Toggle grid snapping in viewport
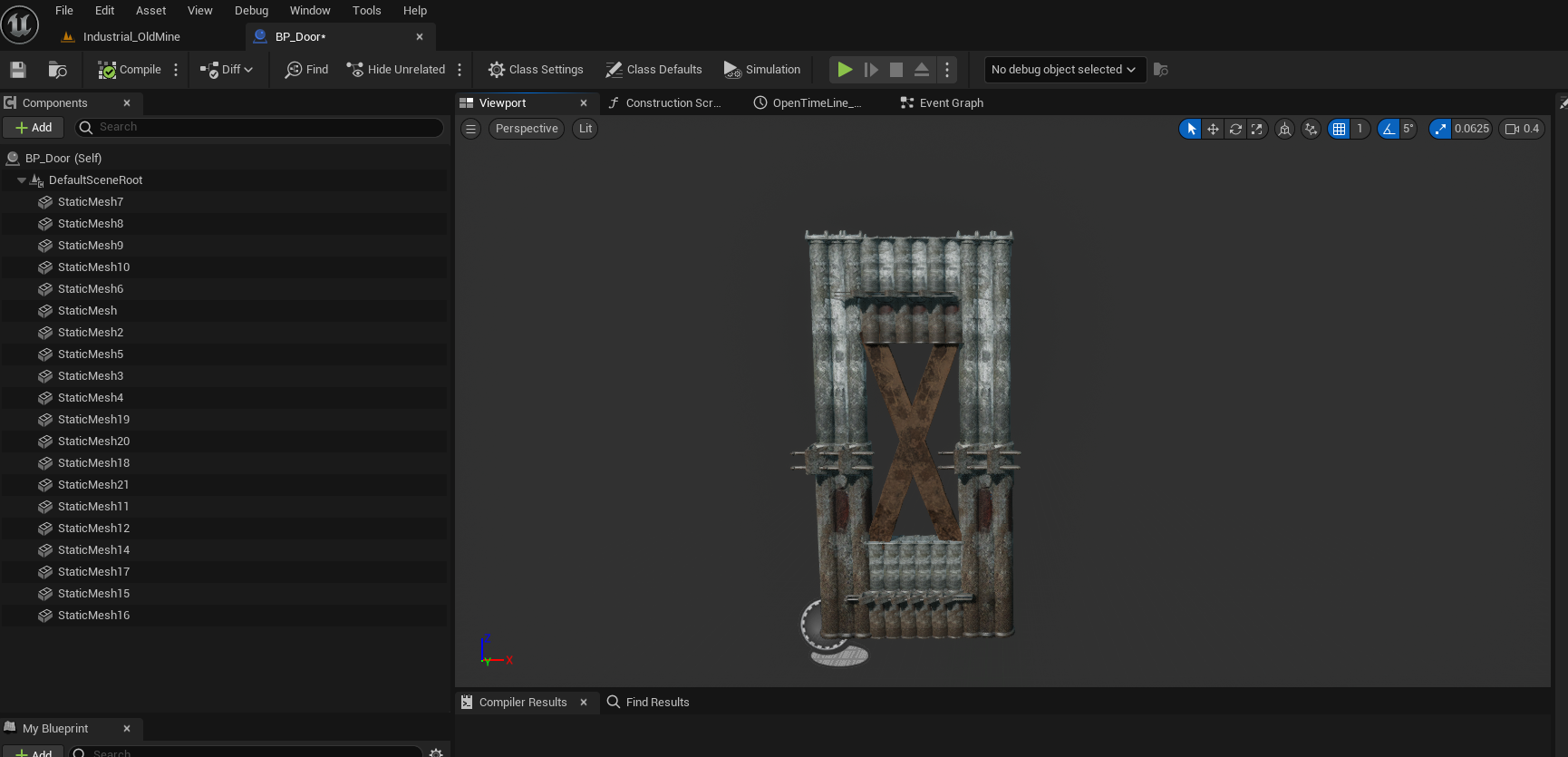This screenshot has height=757, width=1568. point(1339,129)
